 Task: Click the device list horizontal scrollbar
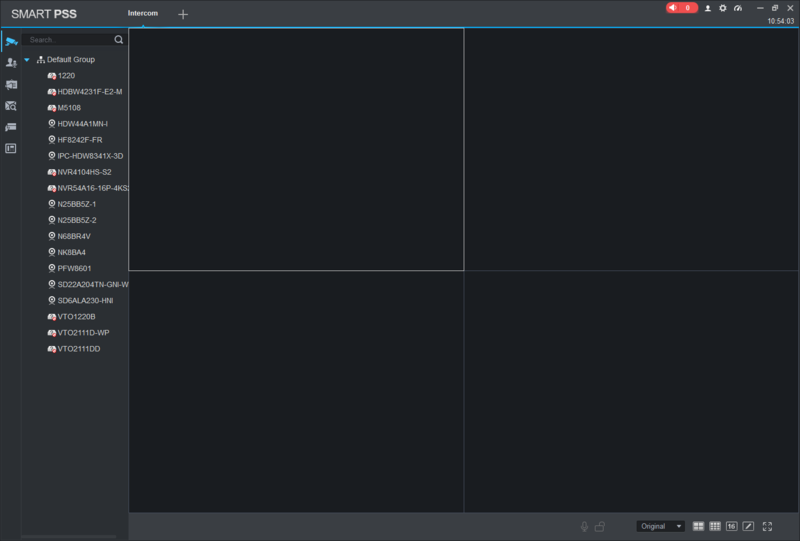point(69,537)
